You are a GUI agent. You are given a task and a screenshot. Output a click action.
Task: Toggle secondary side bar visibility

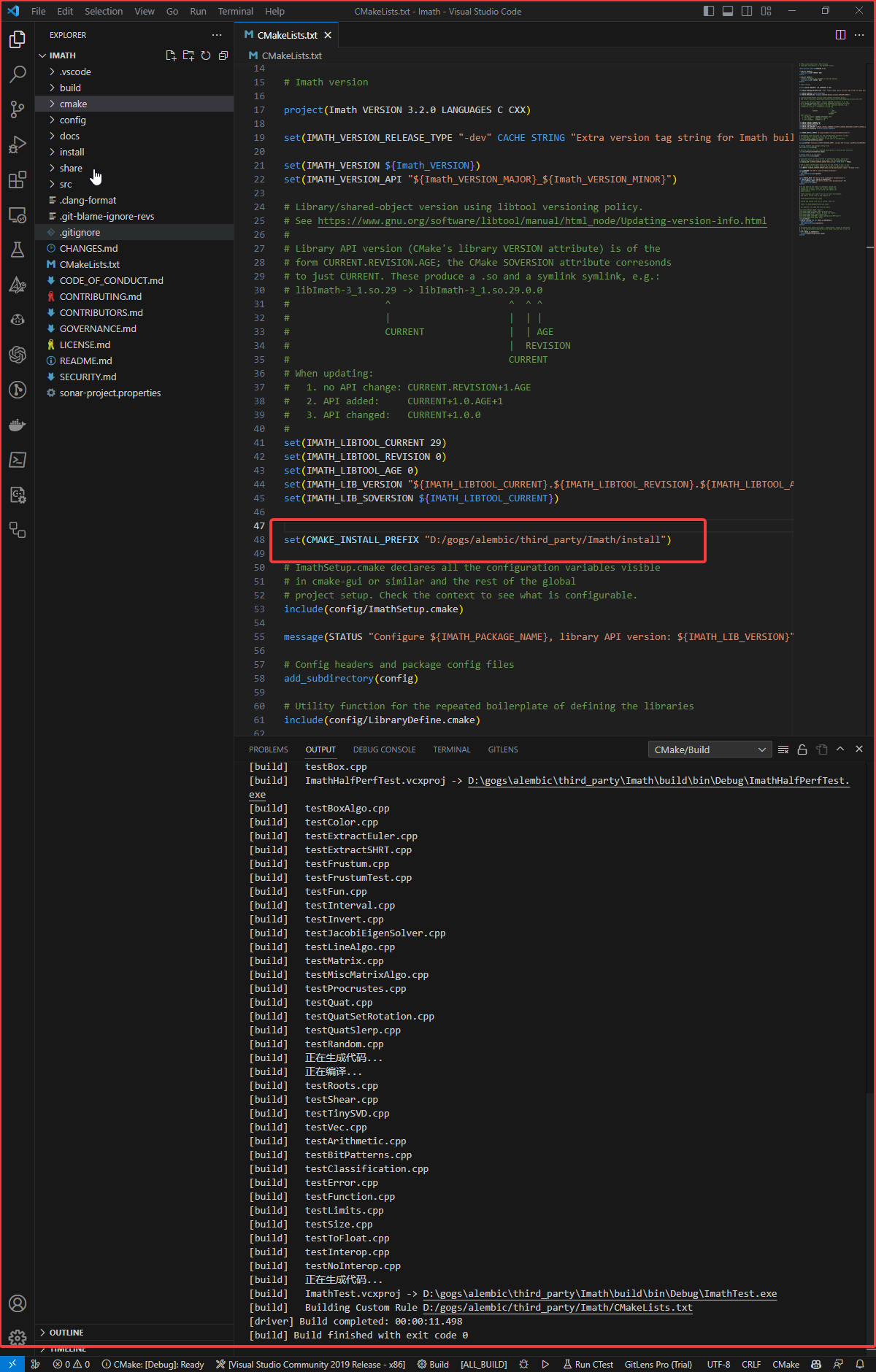point(747,11)
